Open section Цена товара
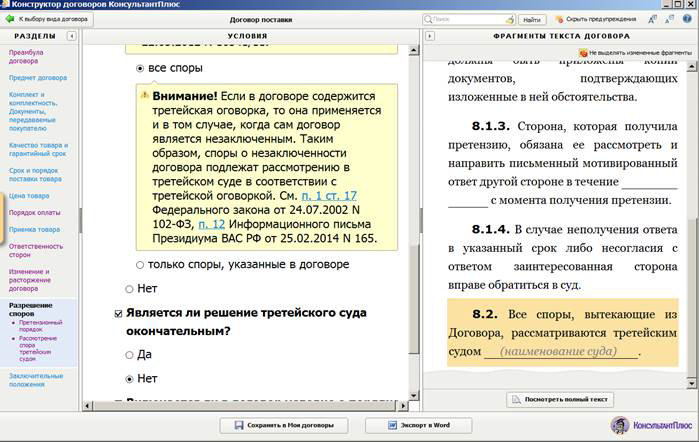The image size is (699, 442). click(29, 196)
